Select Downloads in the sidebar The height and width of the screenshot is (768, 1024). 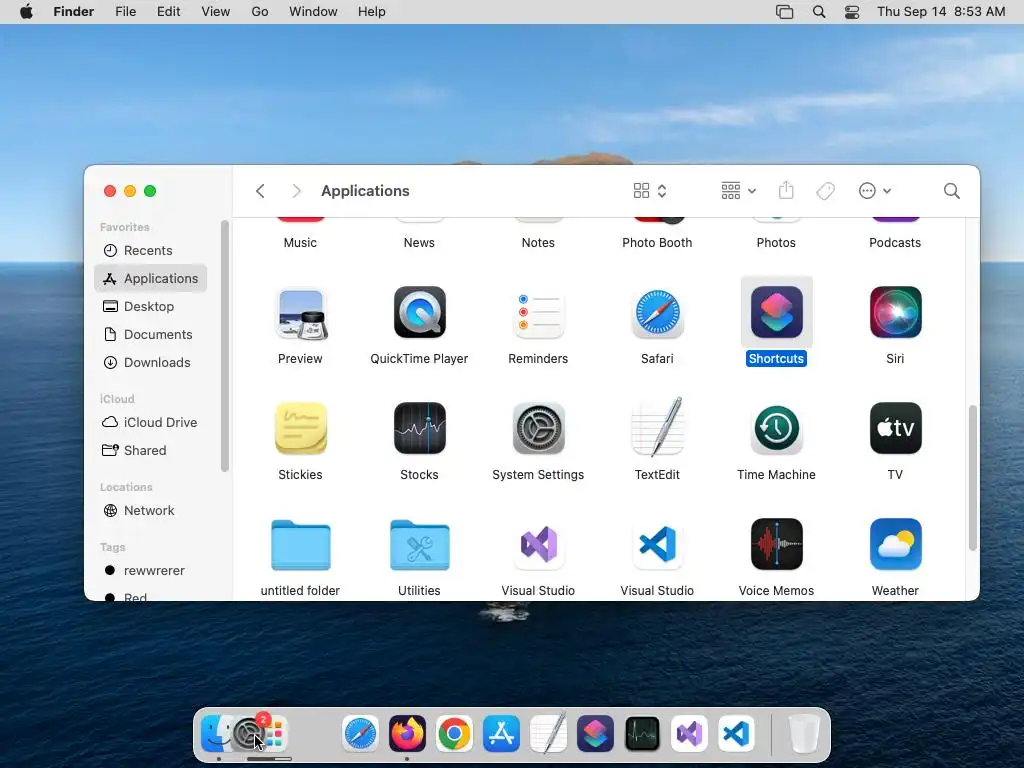pos(150,362)
